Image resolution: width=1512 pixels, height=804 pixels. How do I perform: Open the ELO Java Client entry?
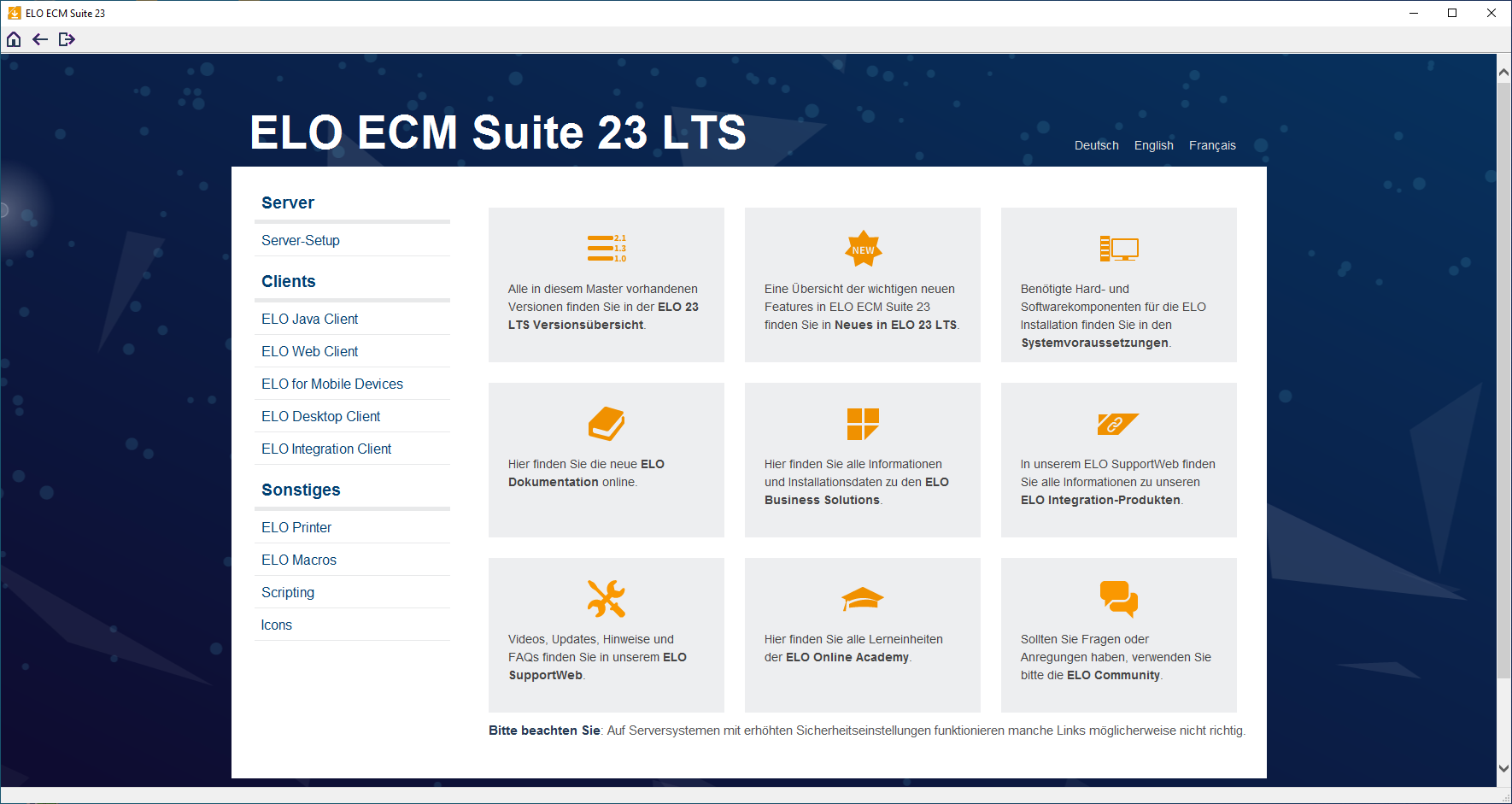pos(352,320)
